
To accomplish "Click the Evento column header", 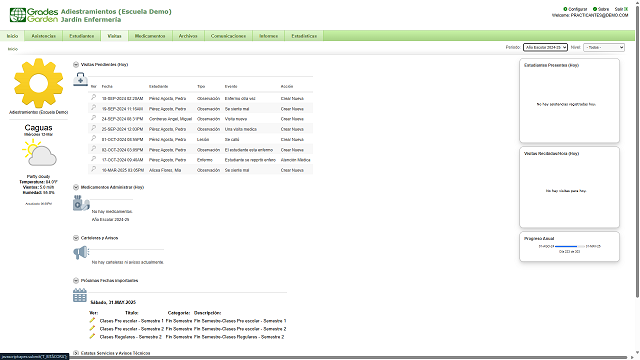I will pyautogui.click(x=231, y=87).
